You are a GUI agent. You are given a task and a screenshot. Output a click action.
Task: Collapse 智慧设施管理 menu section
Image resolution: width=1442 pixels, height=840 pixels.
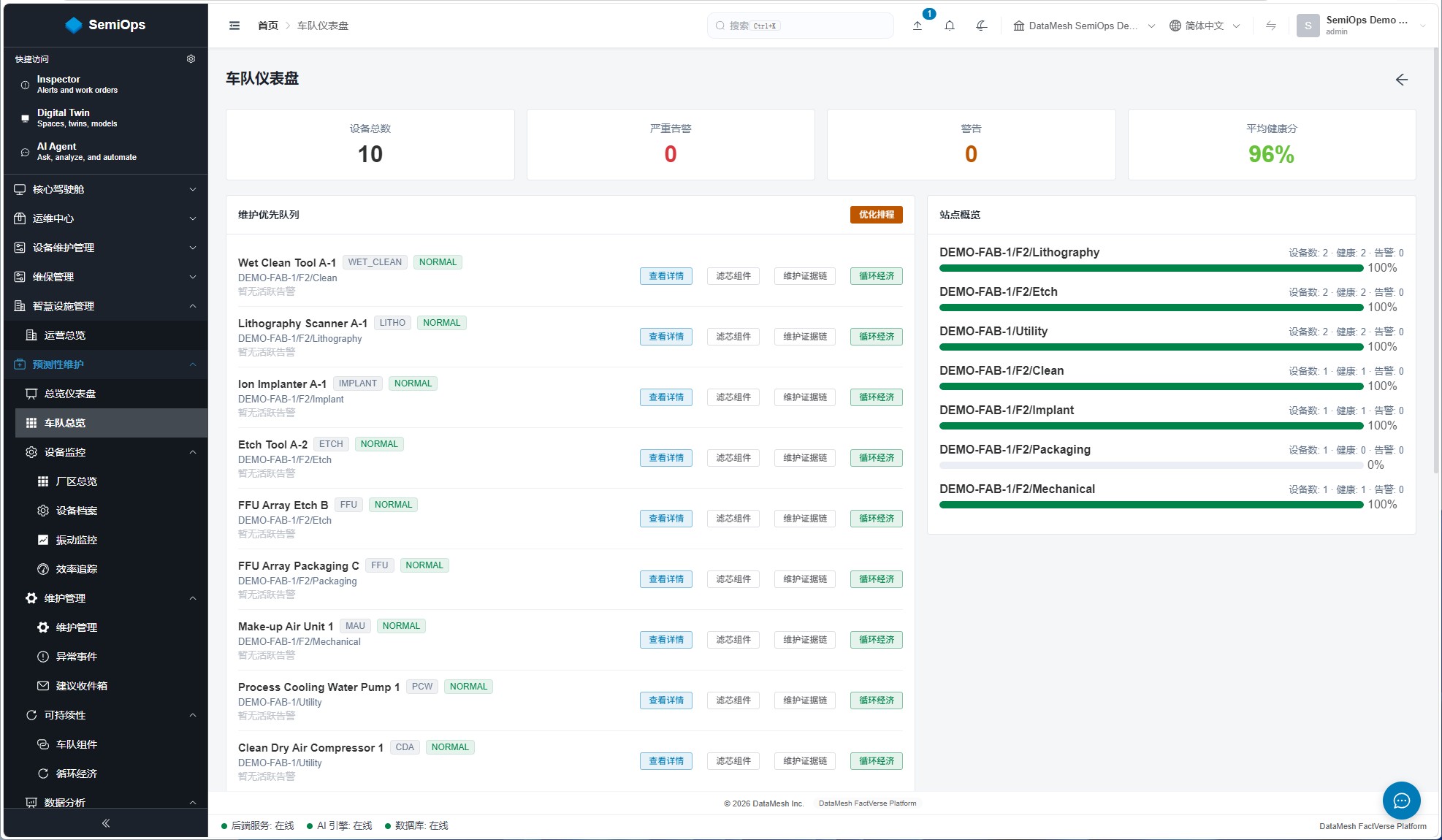(x=106, y=306)
